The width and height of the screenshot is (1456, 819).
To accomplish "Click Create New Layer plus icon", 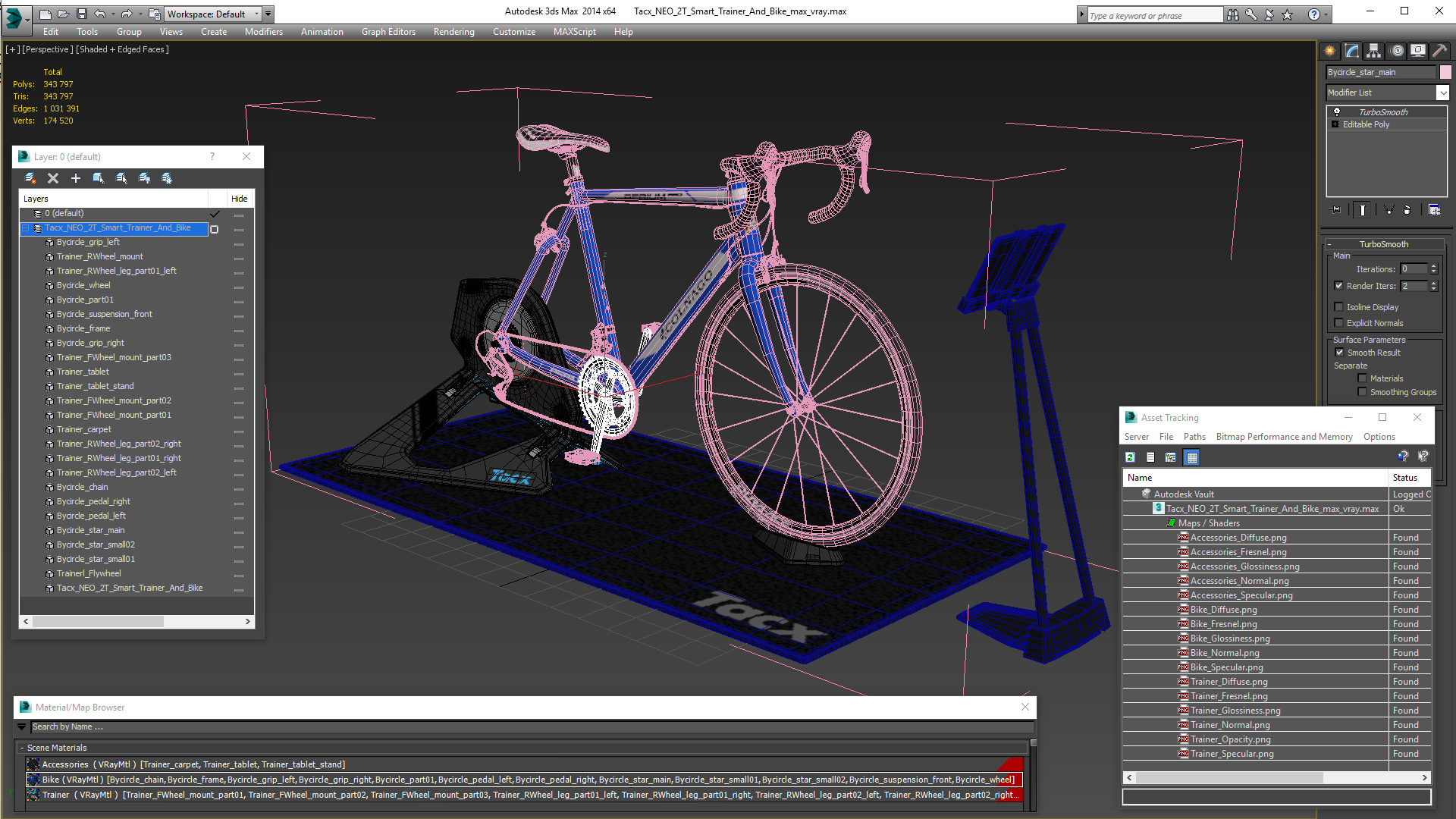I will click(x=76, y=178).
